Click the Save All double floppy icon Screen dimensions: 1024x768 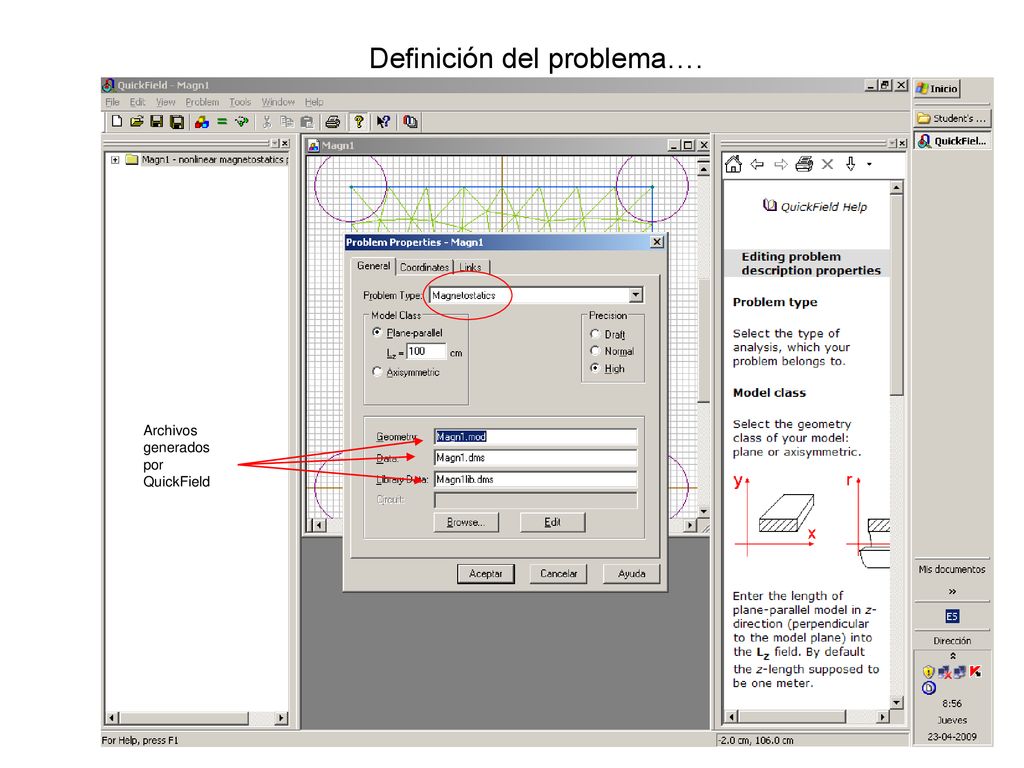click(176, 121)
